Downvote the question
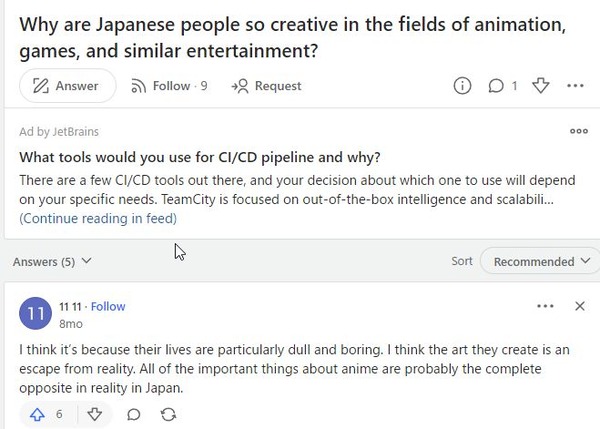This screenshot has height=429, width=600. tap(541, 86)
